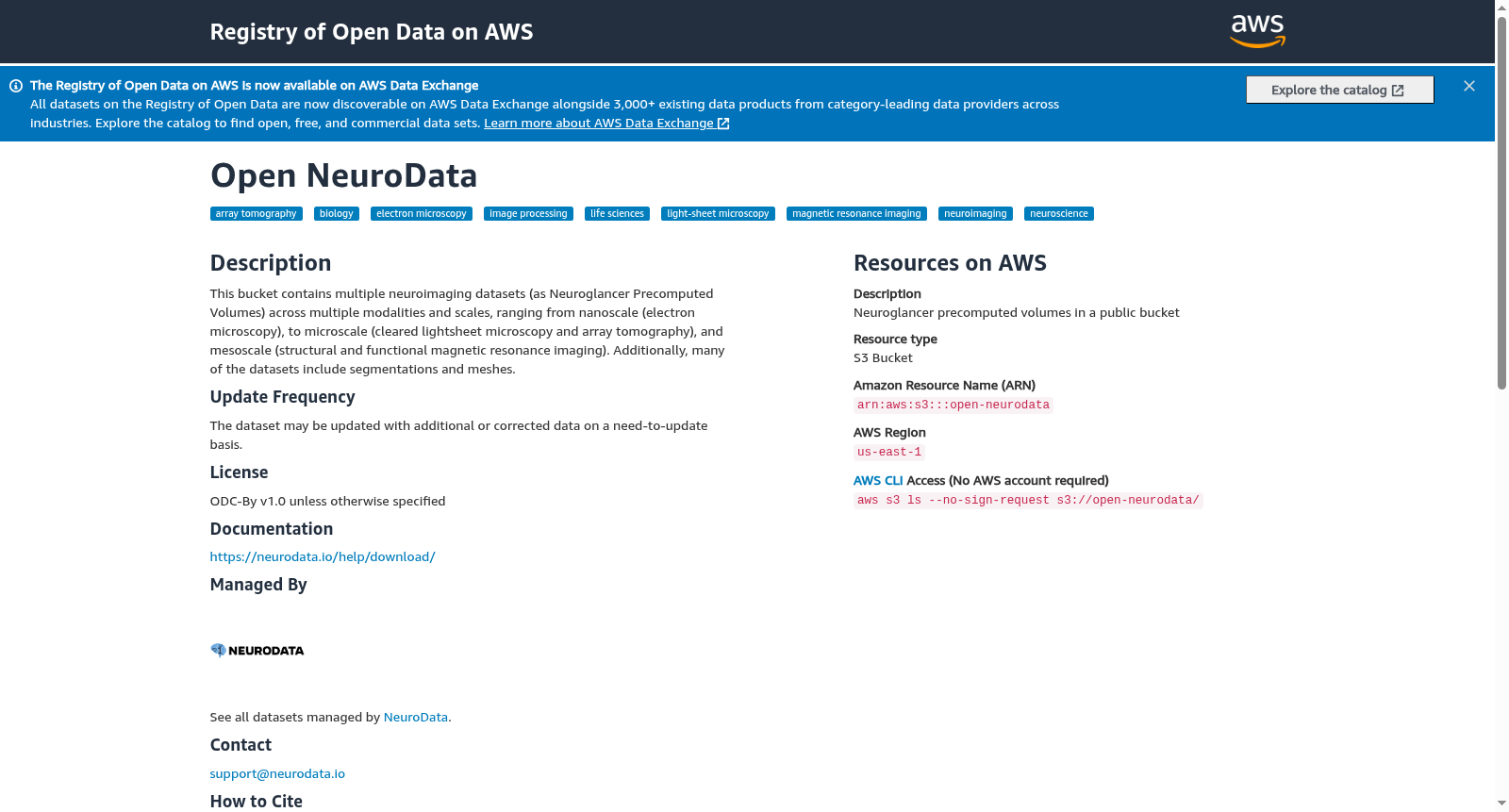This screenshot has height=812, width=1509.
Task: Dismiss the Data Exchange banner
Action: (x=1469, y=86)
